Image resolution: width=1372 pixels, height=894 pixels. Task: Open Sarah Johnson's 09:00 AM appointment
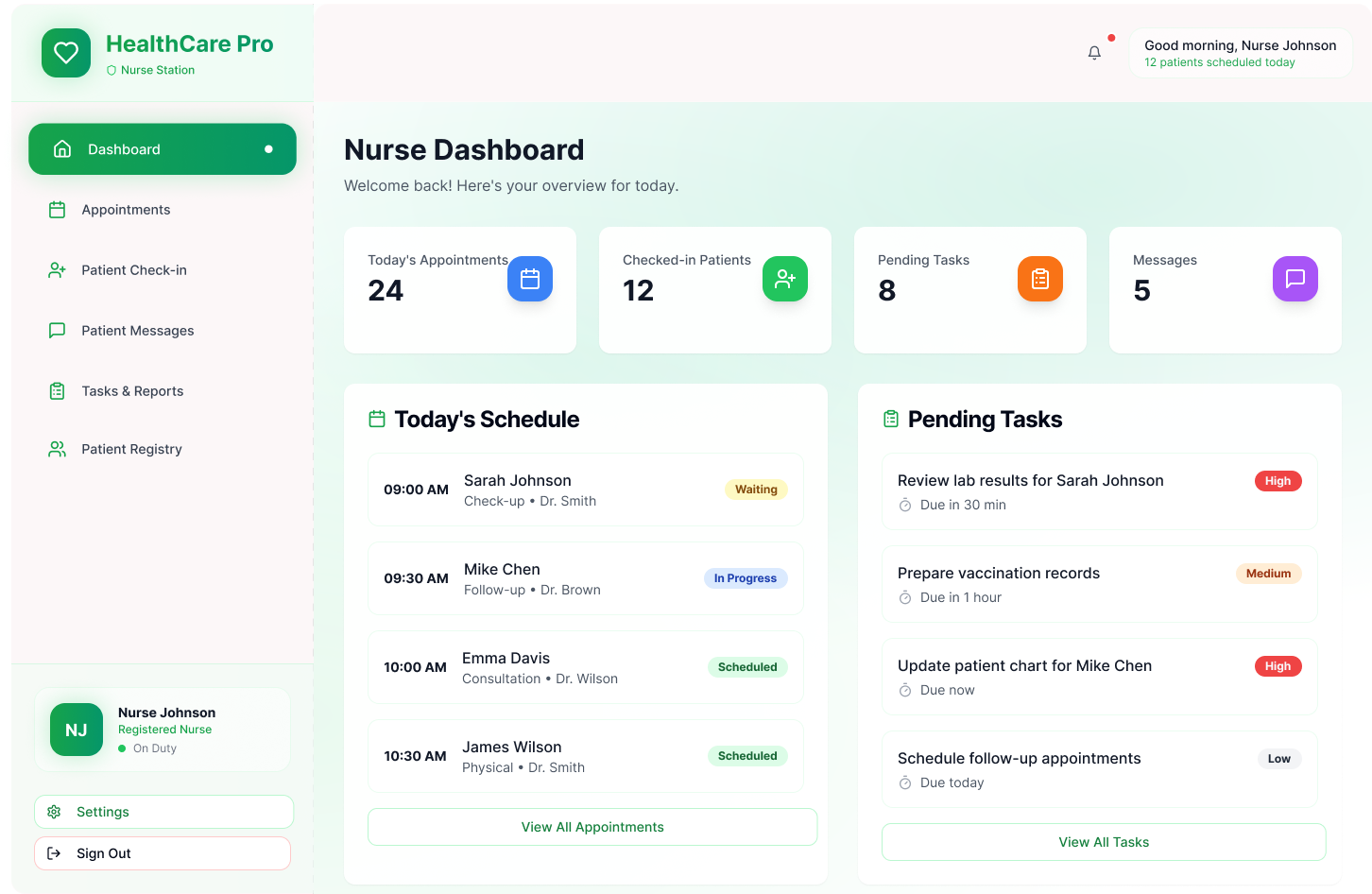(585, 490)
